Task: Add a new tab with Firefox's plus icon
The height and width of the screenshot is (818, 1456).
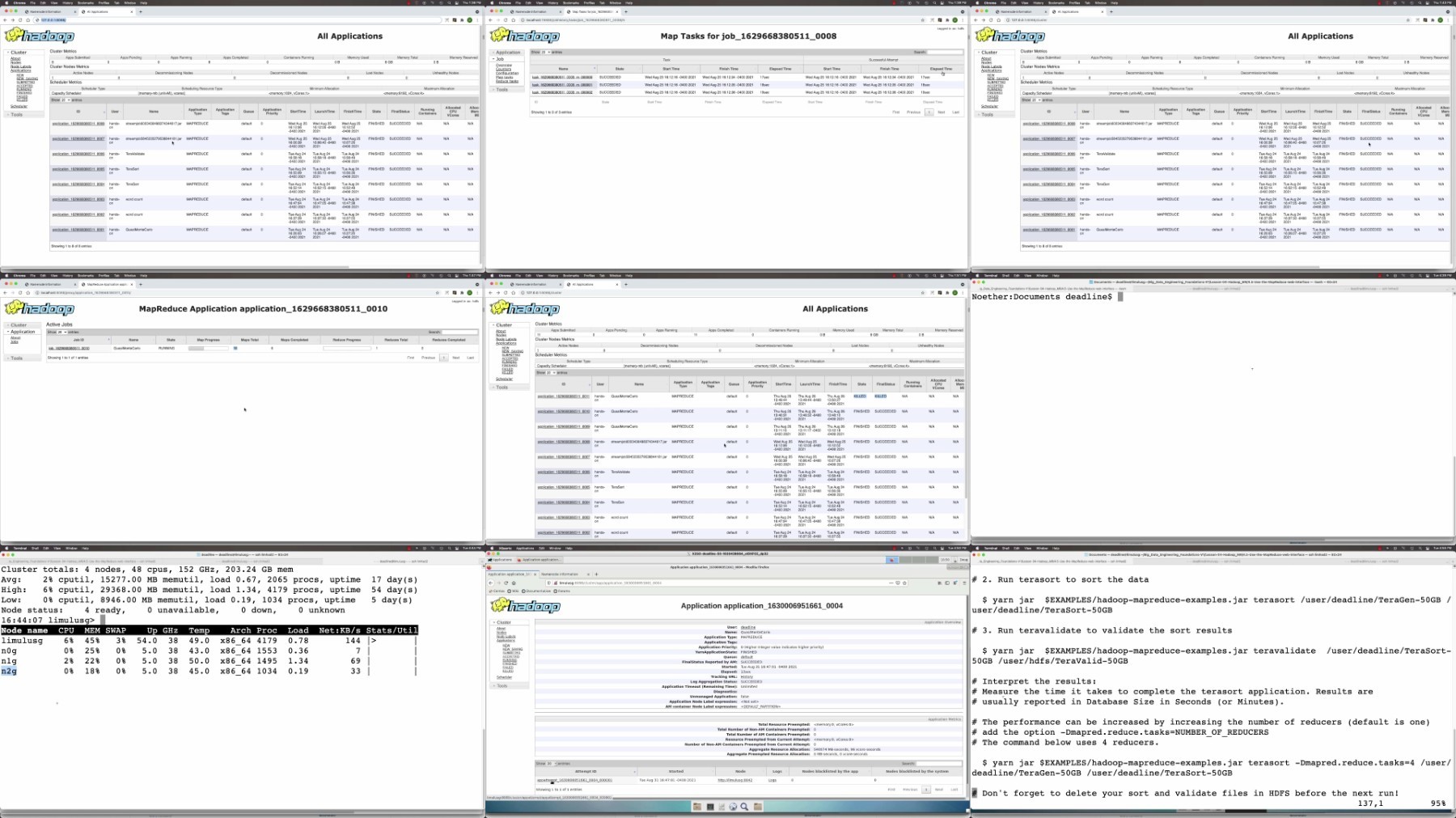Action: (596, 574)
